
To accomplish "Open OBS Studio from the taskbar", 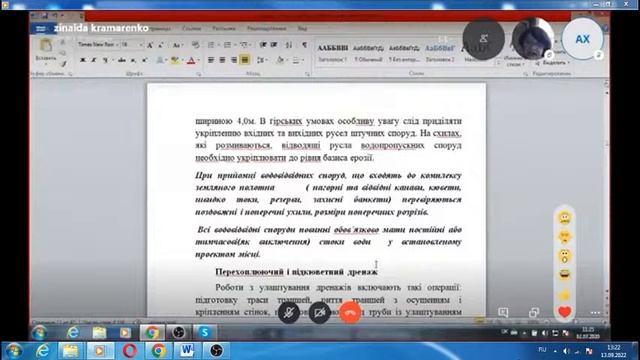I will pyautogui.click(x=216, y=351).
